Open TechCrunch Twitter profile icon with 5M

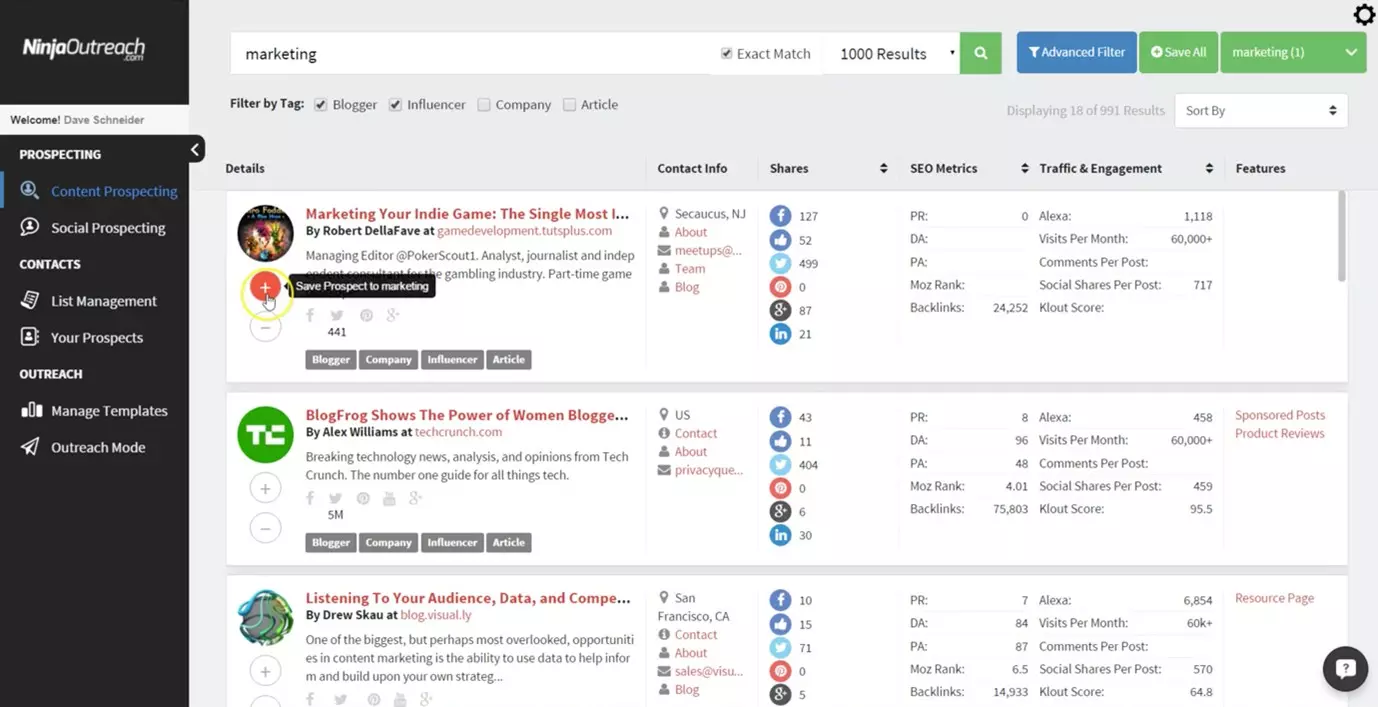336,498
